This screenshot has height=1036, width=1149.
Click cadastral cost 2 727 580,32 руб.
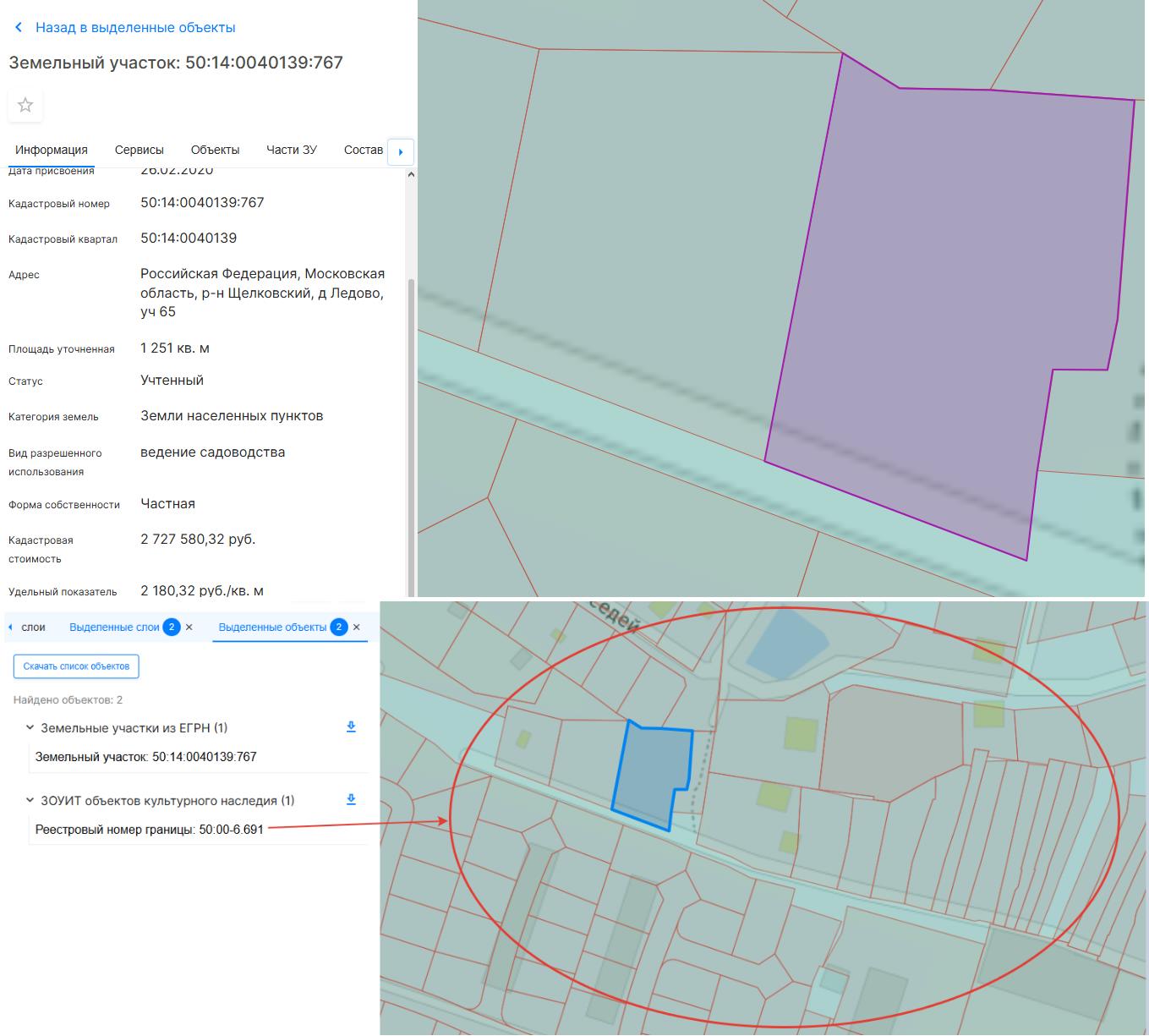(x=198, y=540)
